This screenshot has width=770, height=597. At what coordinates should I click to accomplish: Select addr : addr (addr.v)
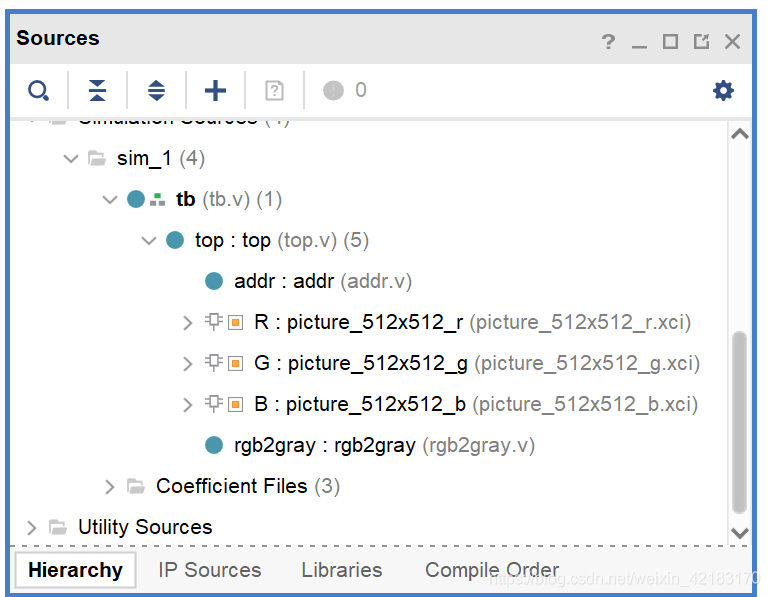click(323, 281)
